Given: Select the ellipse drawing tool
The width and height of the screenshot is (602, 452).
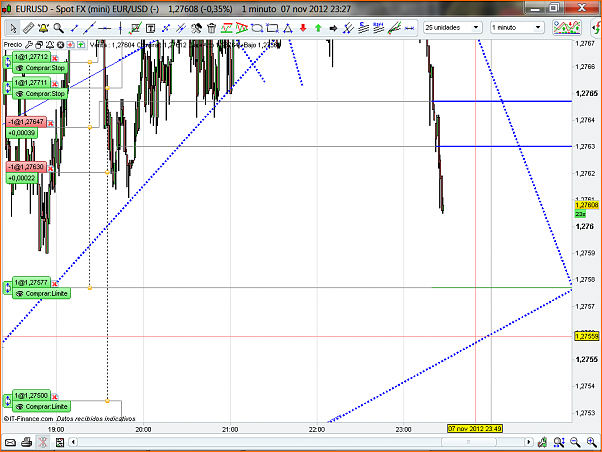Looking at the screenshot, I should (x=257, y=28).
